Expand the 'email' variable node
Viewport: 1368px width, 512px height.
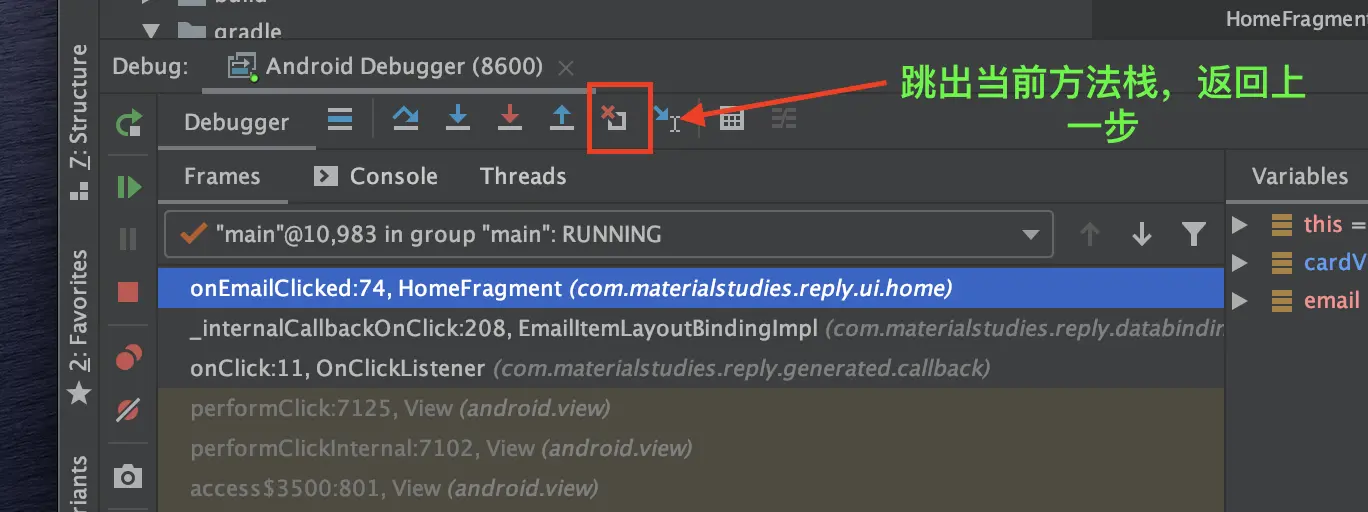tap(1240, 301)
